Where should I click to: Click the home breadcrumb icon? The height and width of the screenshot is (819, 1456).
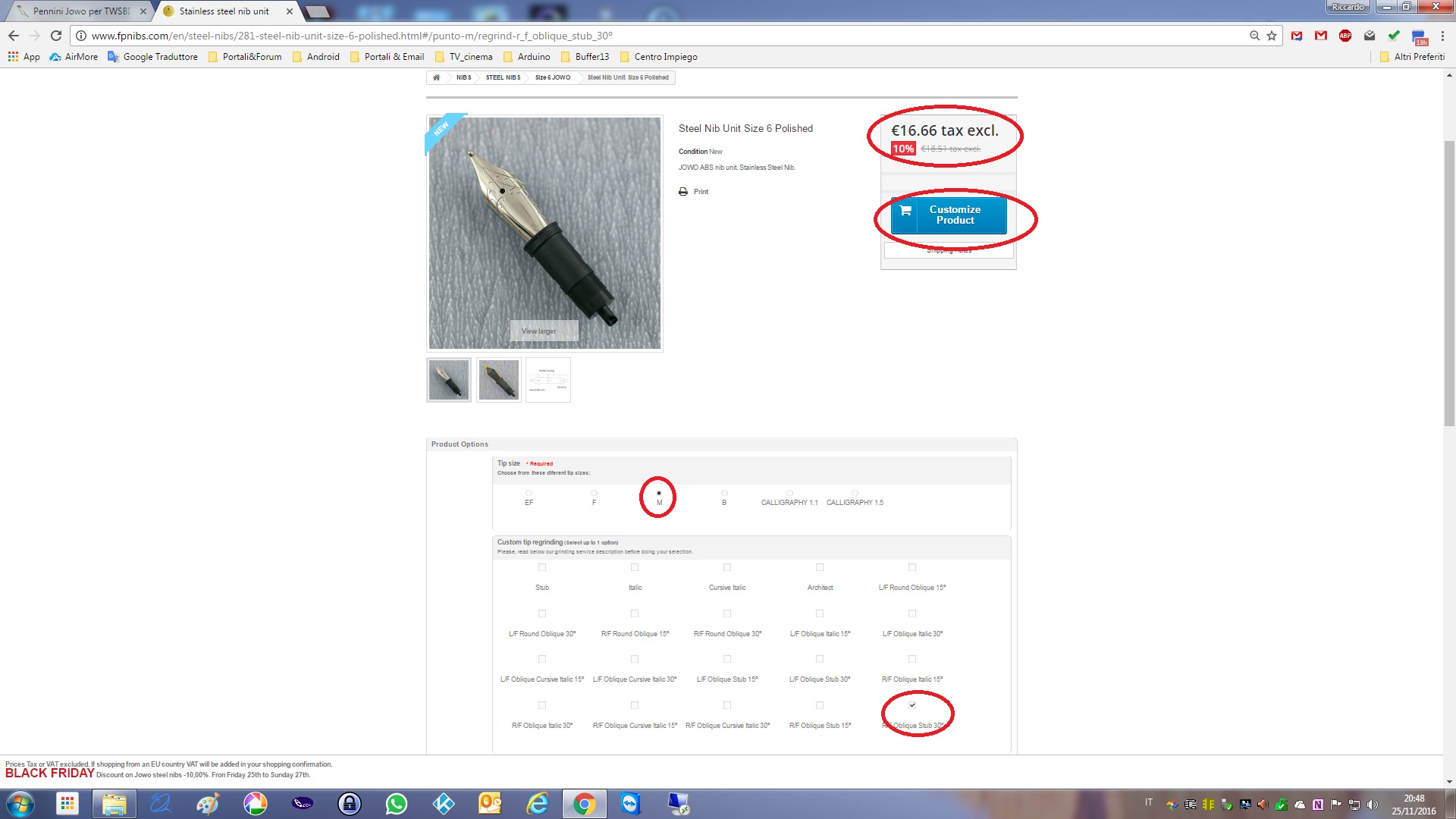coord(436,77)
